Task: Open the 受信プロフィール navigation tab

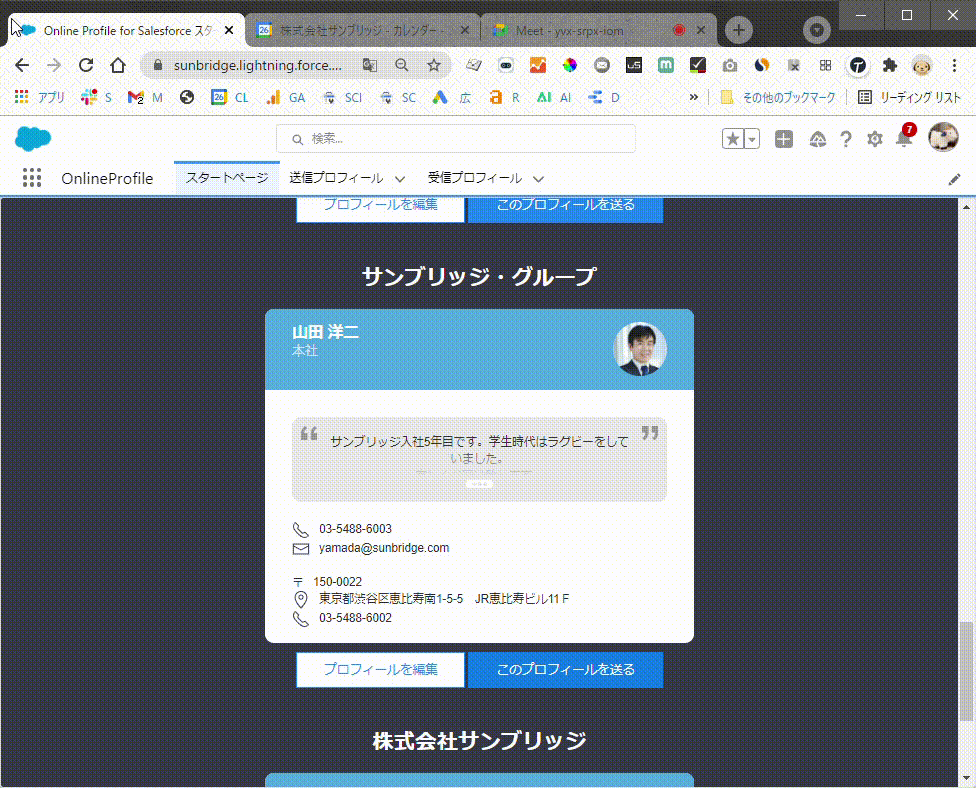Action: coord(475,178)
